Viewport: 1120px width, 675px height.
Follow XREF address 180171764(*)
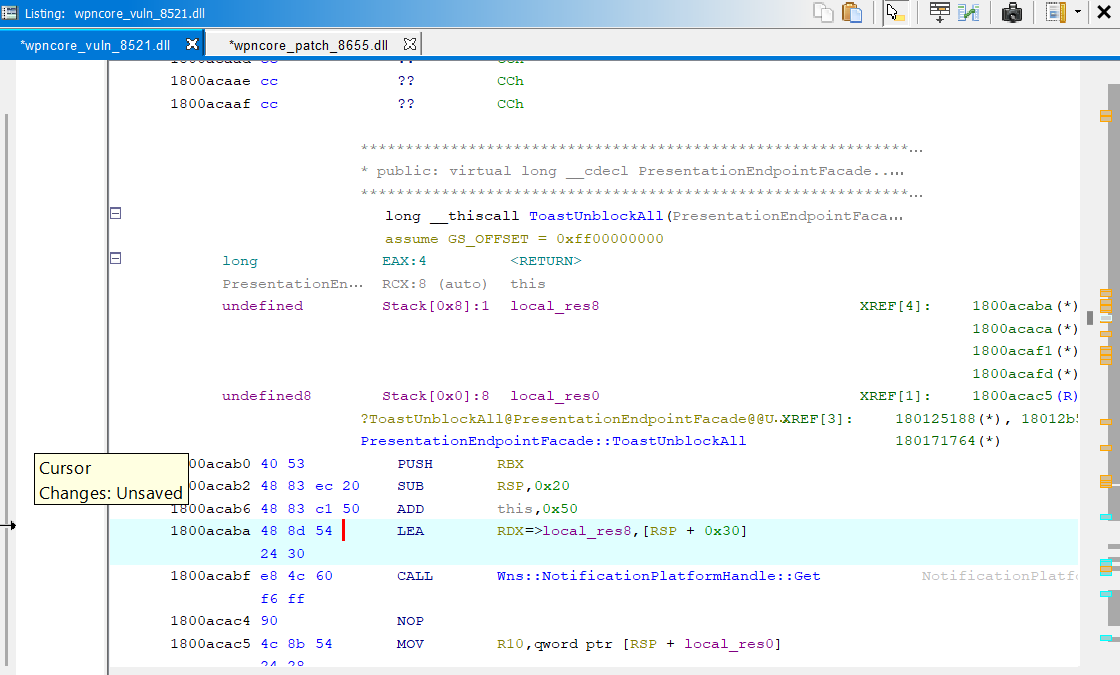pyautogui.click(x=948, y=441)
